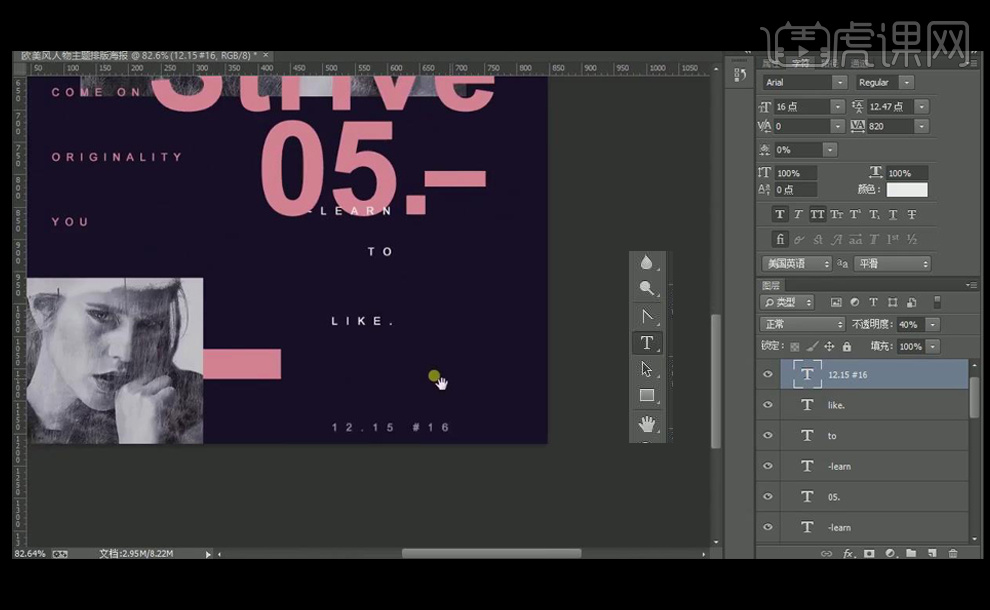This screenshot has width=990, height=610.
Task: Add a layer style with fx button
Action: tap(849, 554)
